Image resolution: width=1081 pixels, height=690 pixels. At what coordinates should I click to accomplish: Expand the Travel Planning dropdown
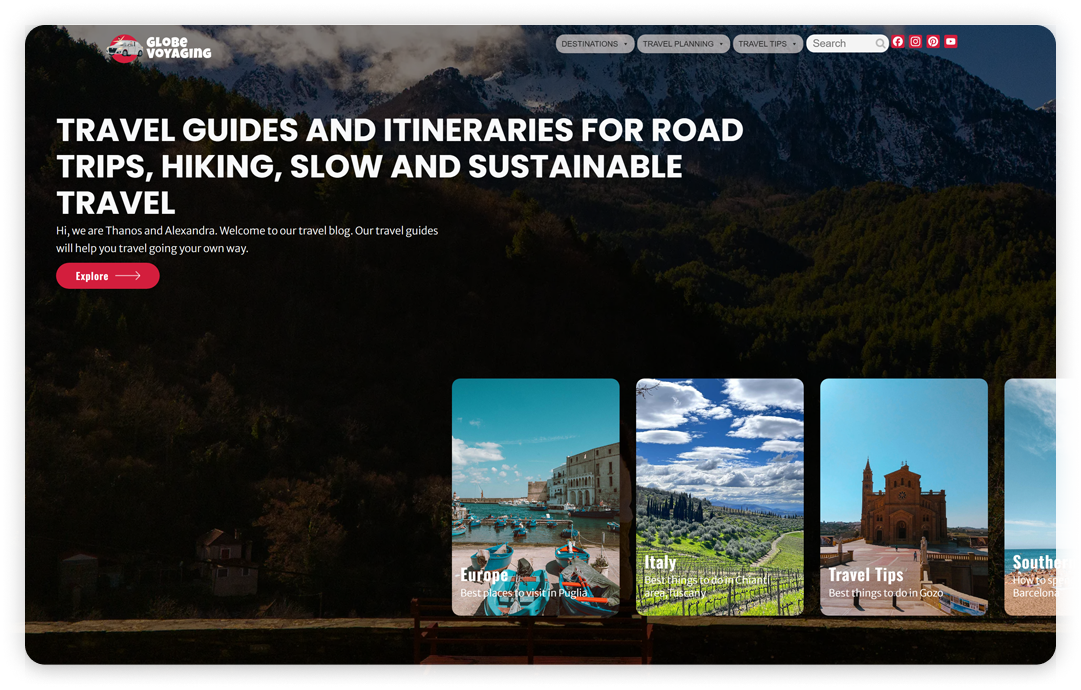(683, 44)
